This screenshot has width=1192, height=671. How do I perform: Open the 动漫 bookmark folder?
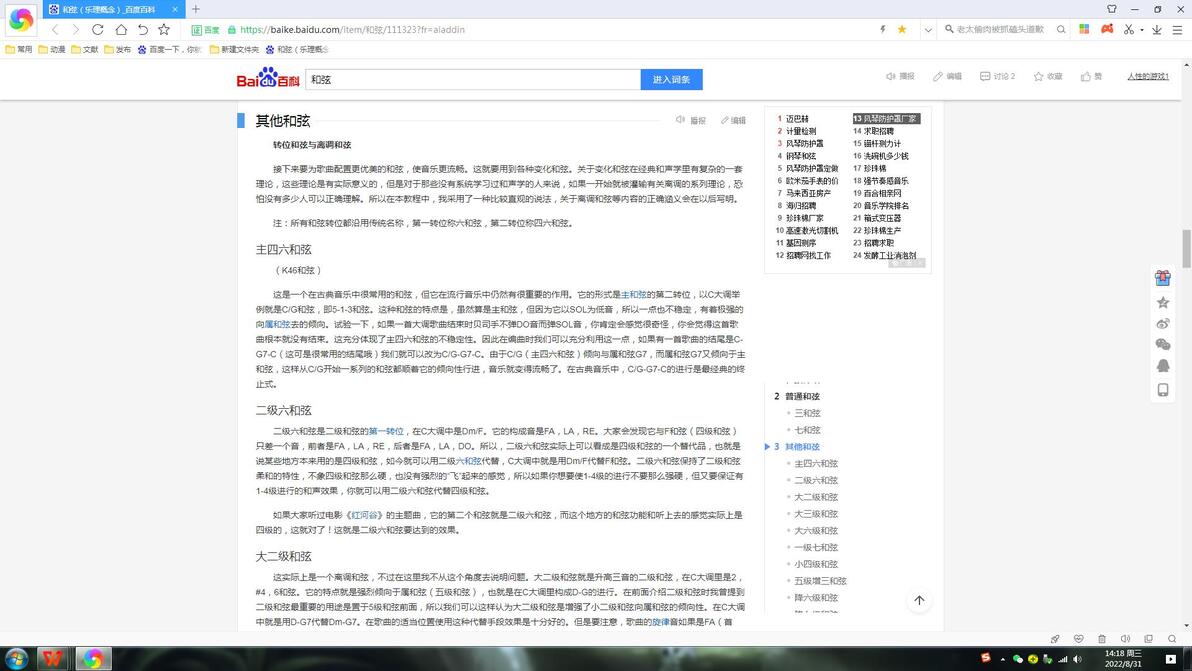click(x=52, y=49)
